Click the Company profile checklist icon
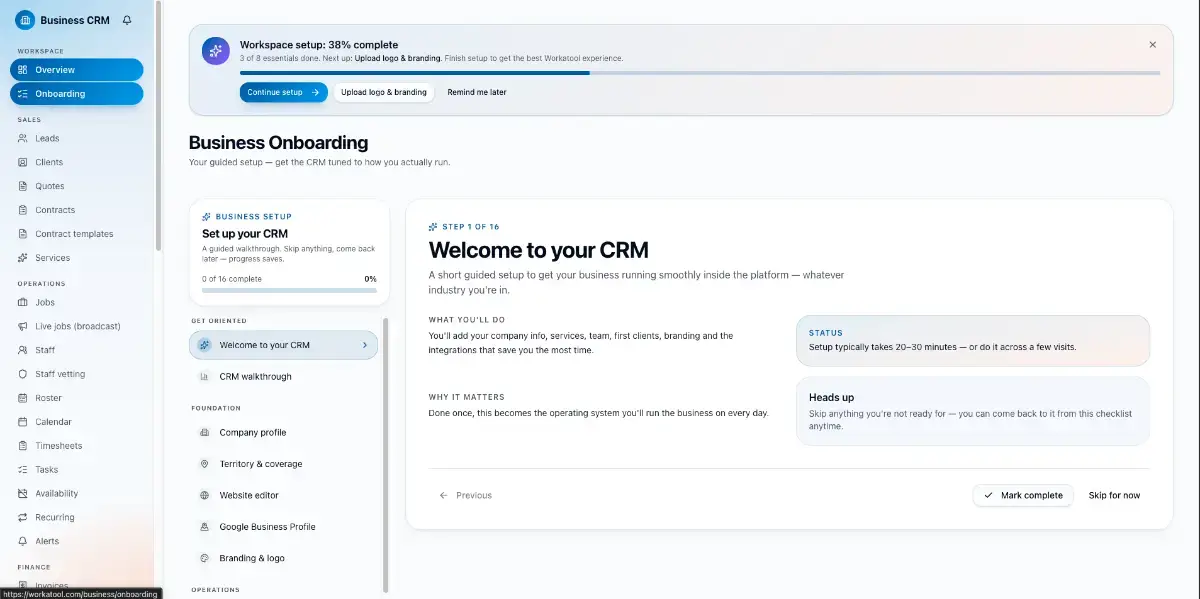The height and width of the screenshot is (599, 1200). point(204,433)
